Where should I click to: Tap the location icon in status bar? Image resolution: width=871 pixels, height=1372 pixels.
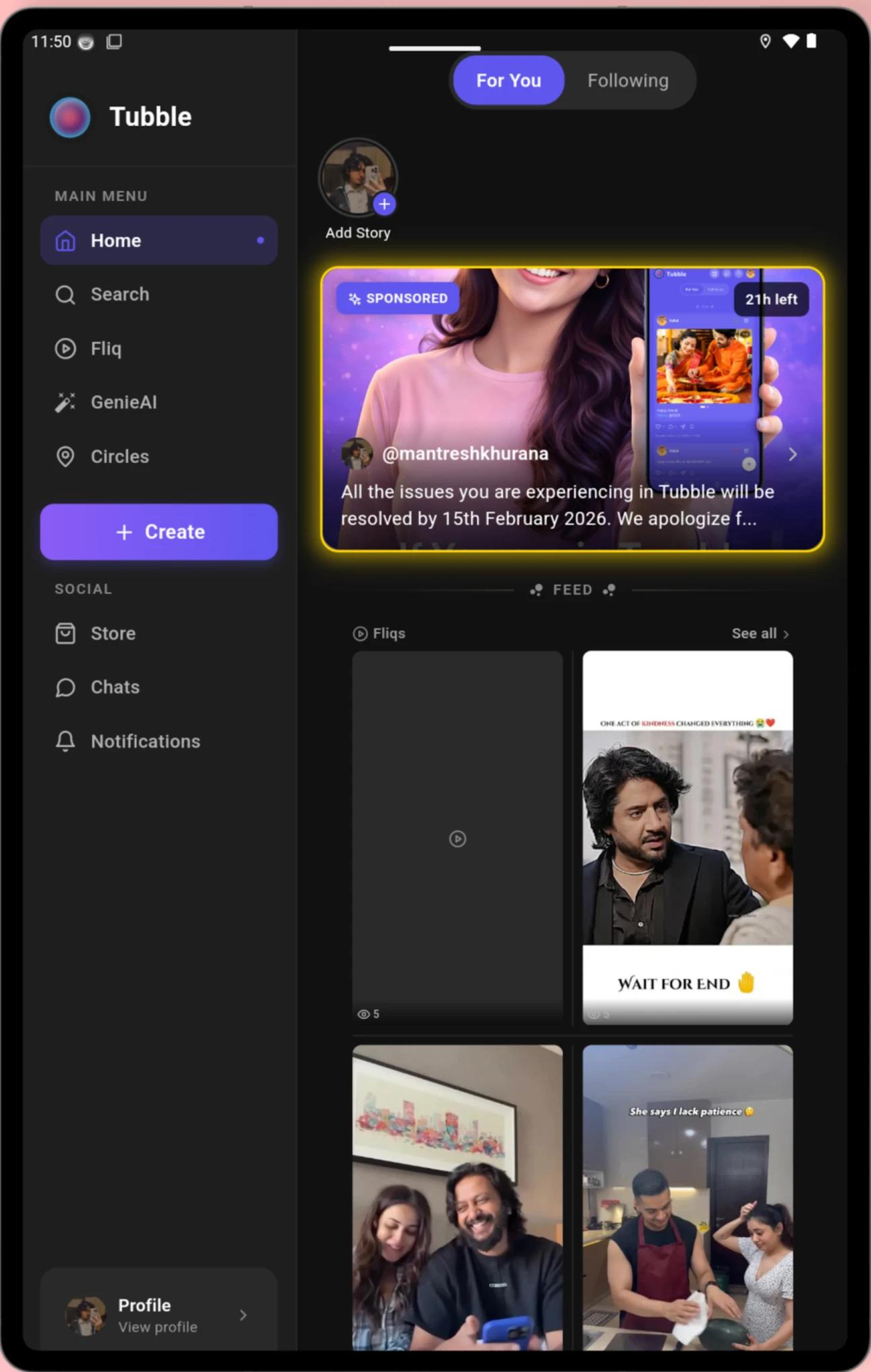coord(765,42)
